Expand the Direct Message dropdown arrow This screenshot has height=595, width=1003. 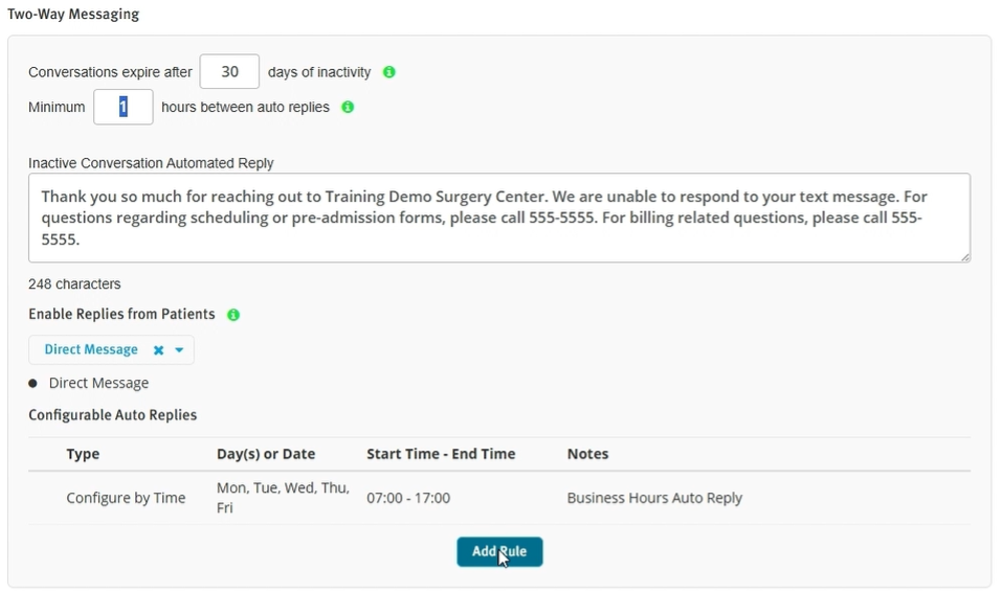pos(179,350)
